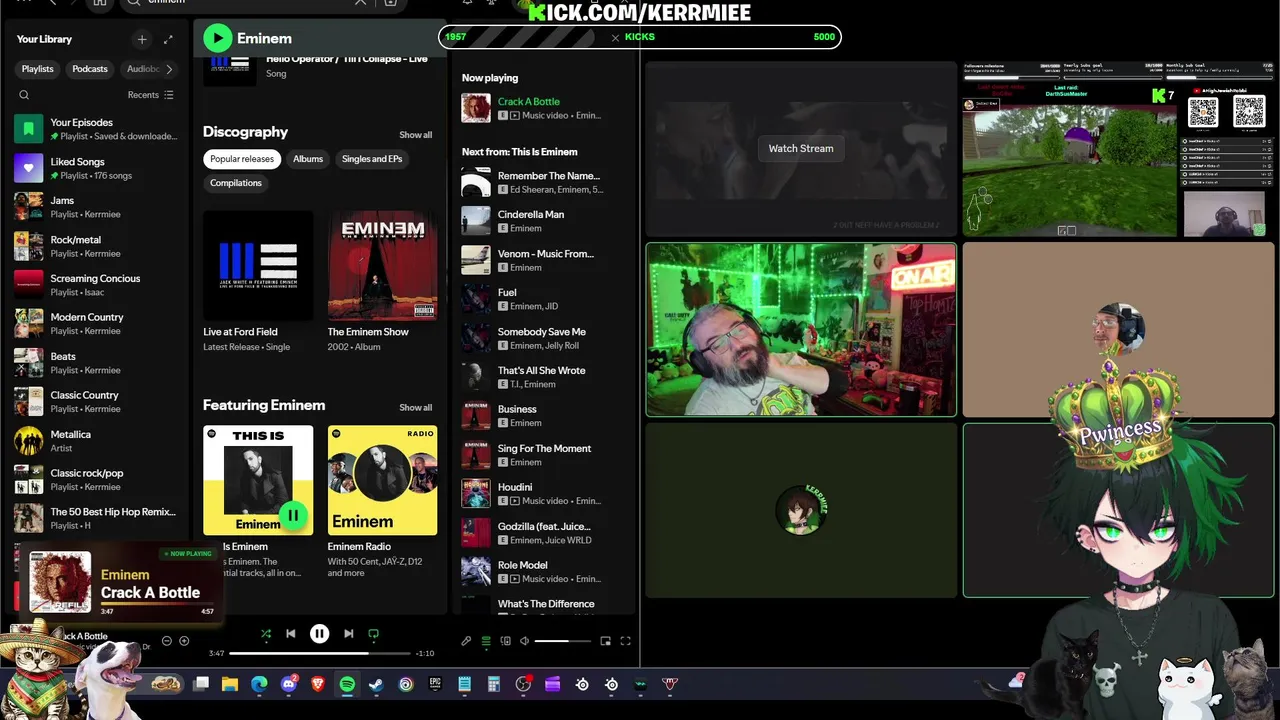The height and width of the screenshot is (720, 1280).
Task: Filter discography by Compilations
Action: tap(236, 183)
